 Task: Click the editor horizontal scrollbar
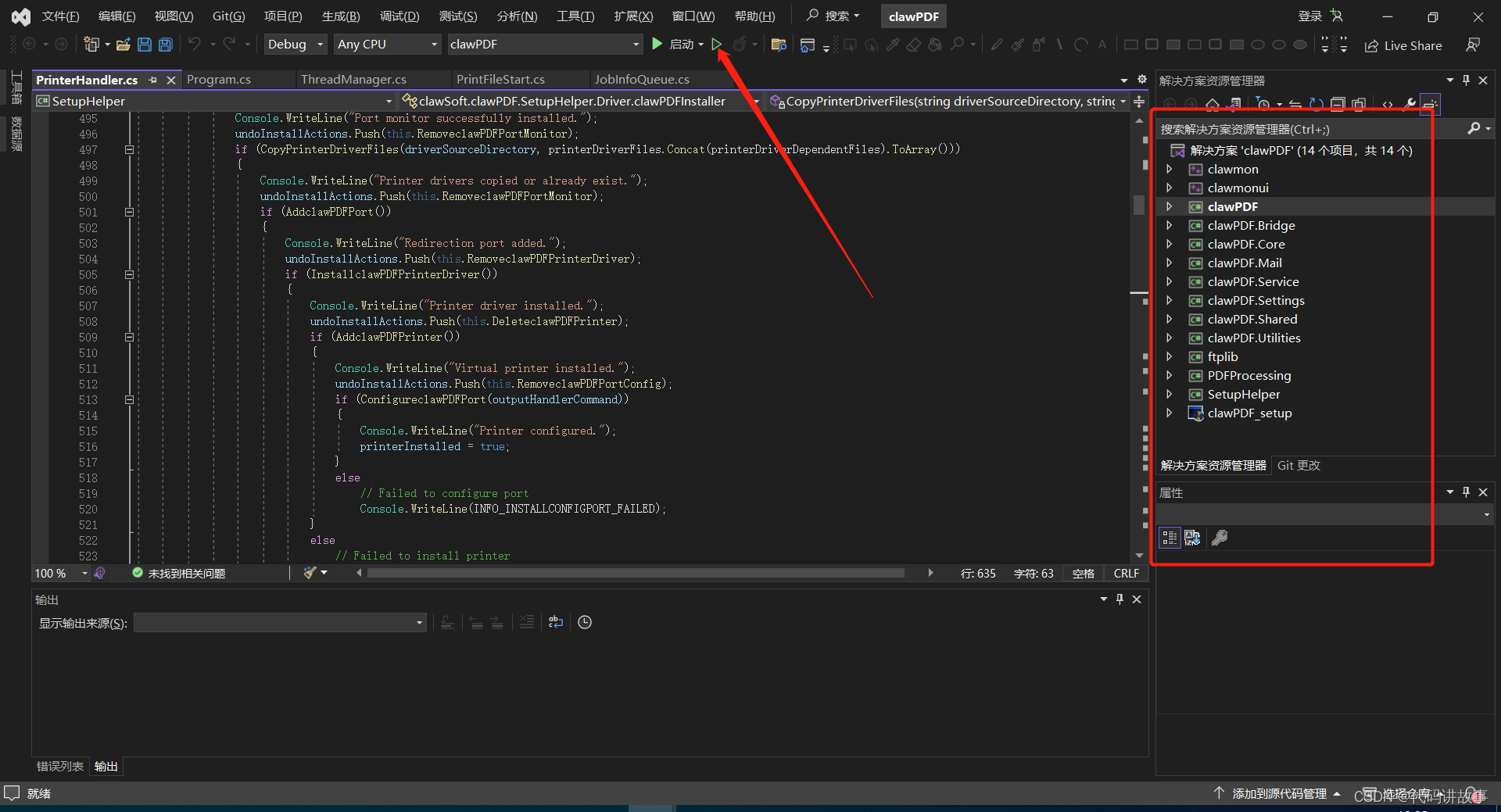click(x=636, y=573)
